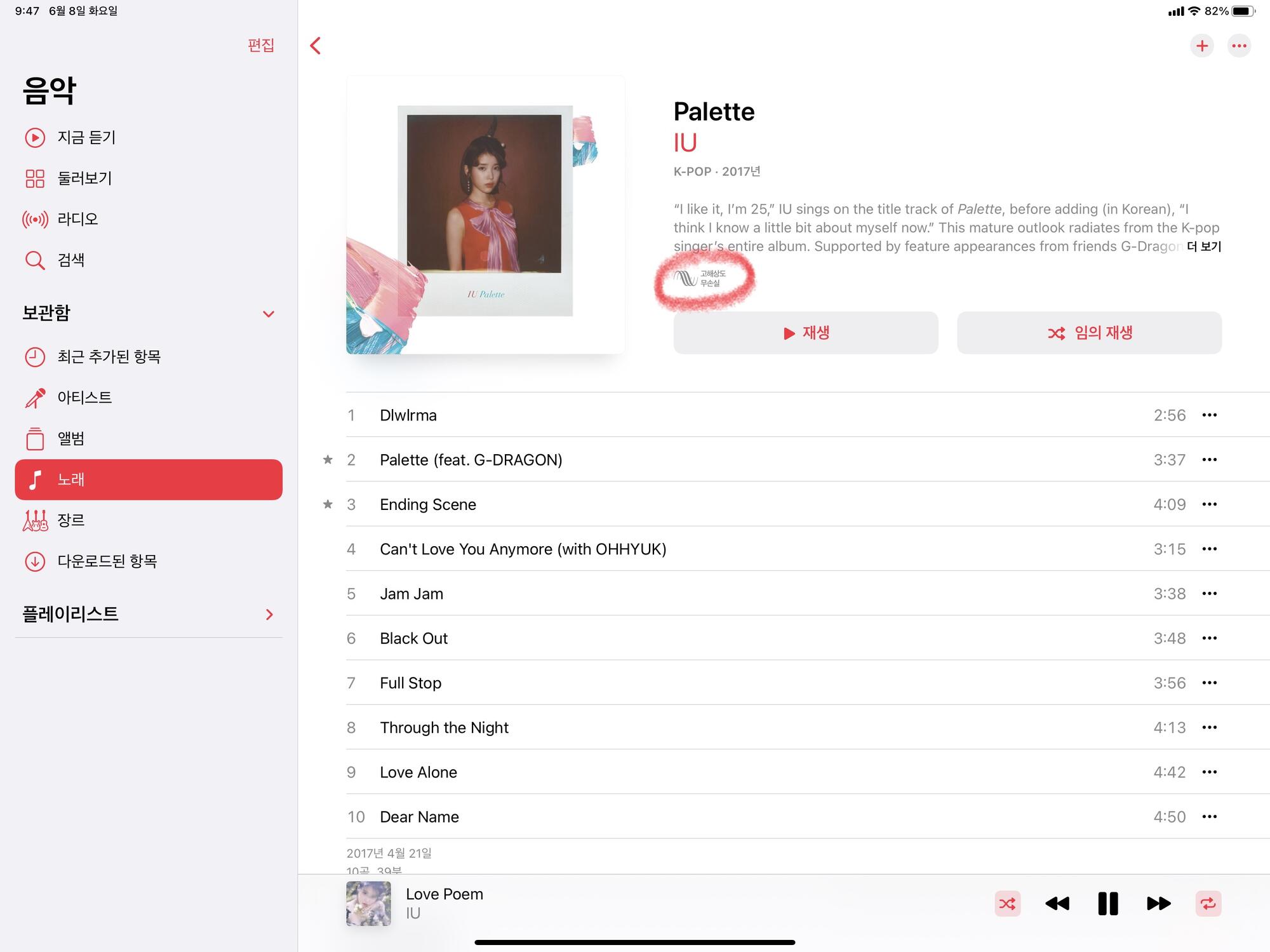Skip to next track in player bar

point(1158,903)
